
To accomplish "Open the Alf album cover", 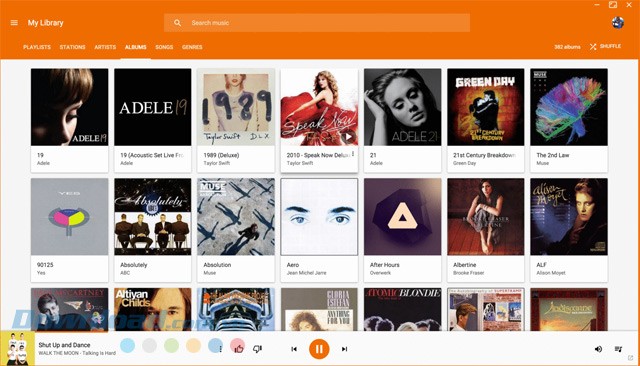I will [x=569, y=217].
